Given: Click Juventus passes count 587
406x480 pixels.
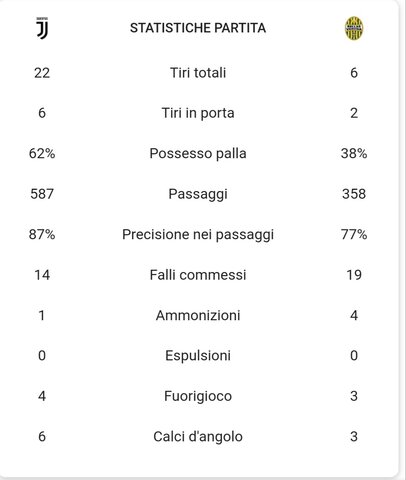Looking at the screenshot, I should tap(42, 194).
